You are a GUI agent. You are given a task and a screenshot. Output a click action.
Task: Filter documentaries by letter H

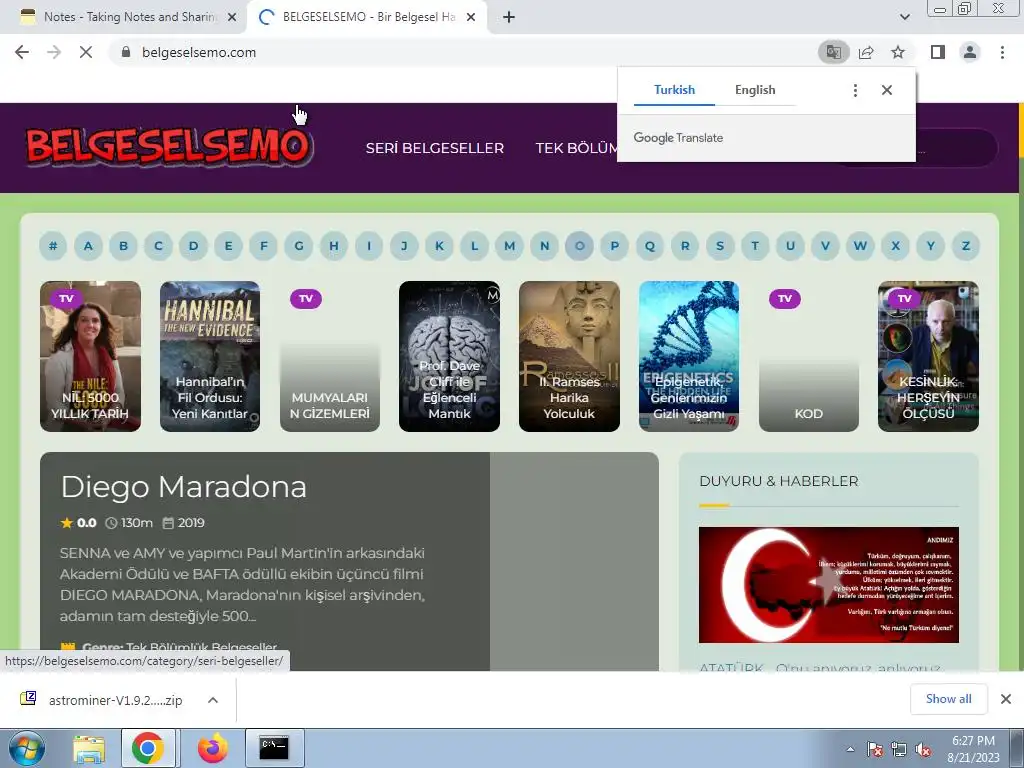click(x=334, y=246)
